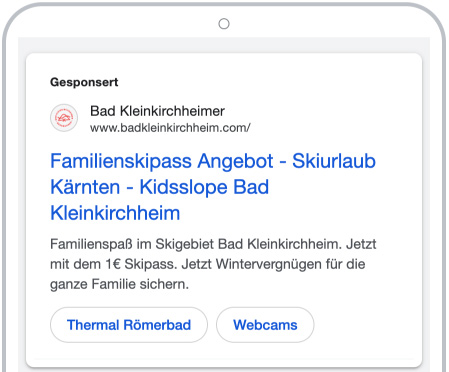The image size is (449, 372).
Task: Click 'für die' ending second description line
Action: (x=350, y=264)
